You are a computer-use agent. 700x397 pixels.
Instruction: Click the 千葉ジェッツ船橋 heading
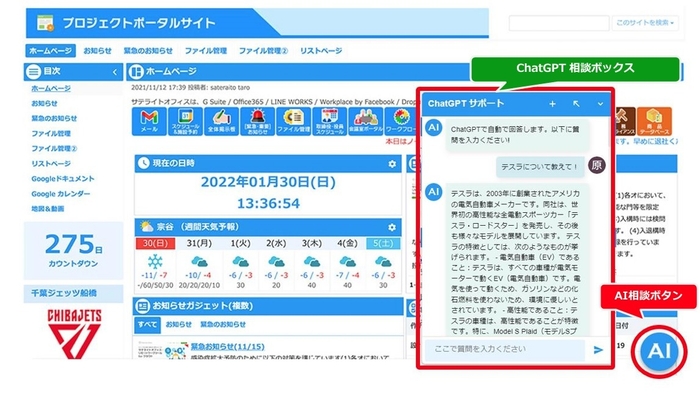(x=63, y=293)
